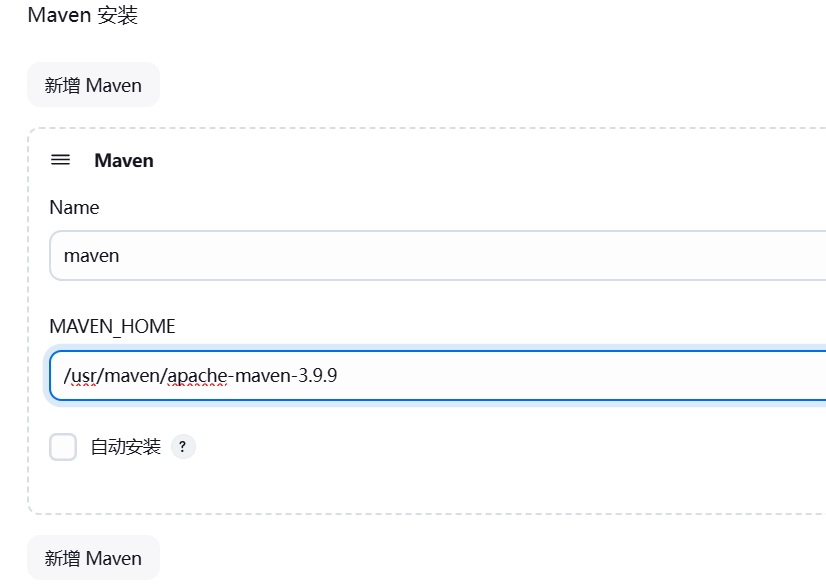The height and width of the screenshot is (585, 826).
Task: Grab the Maven entry drag handle icon
Action: [61, 160]
